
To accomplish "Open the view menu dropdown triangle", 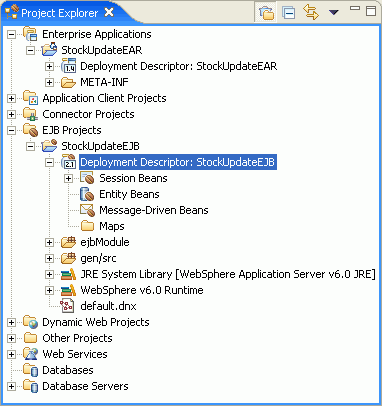I will pyautogui.click(x=333, y=13).
